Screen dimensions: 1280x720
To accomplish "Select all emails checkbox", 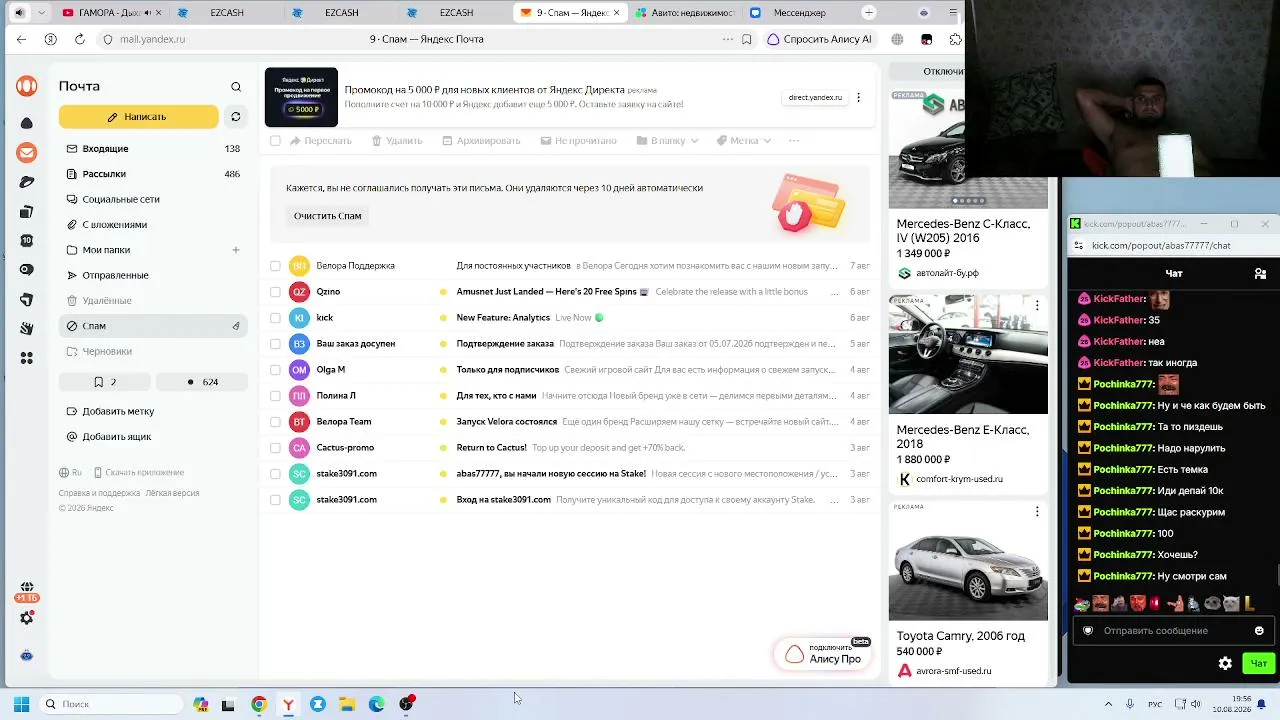I will (275, 141).
